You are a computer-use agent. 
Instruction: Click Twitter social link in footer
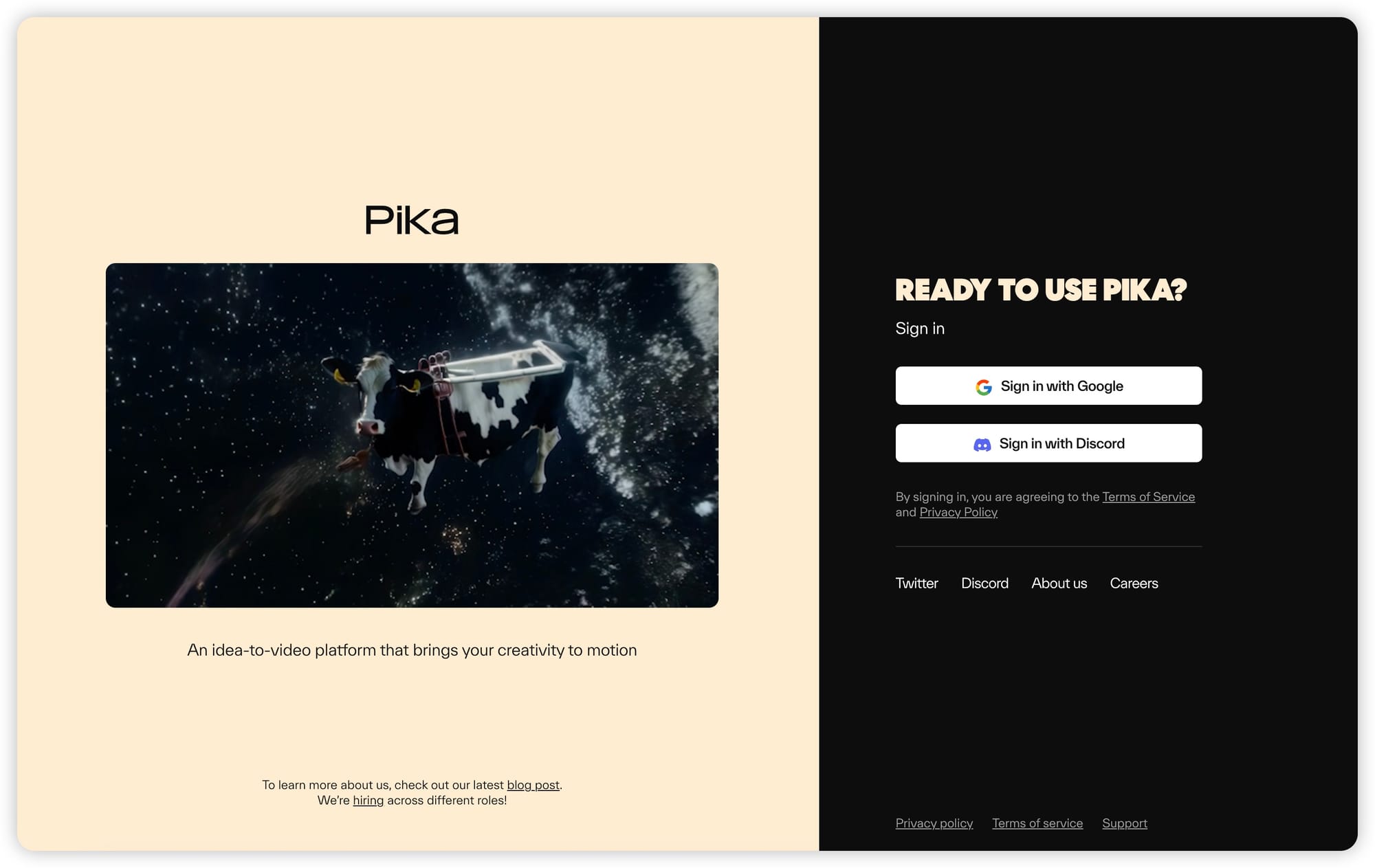click(x=917, y=583)
